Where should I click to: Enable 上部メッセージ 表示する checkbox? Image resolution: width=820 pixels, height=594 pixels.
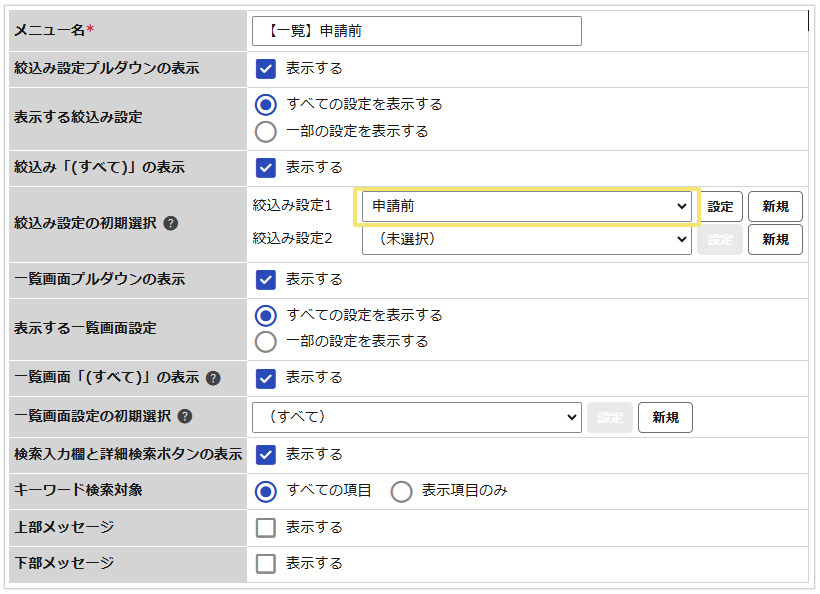pyautogui.click(x=266, y=528)
